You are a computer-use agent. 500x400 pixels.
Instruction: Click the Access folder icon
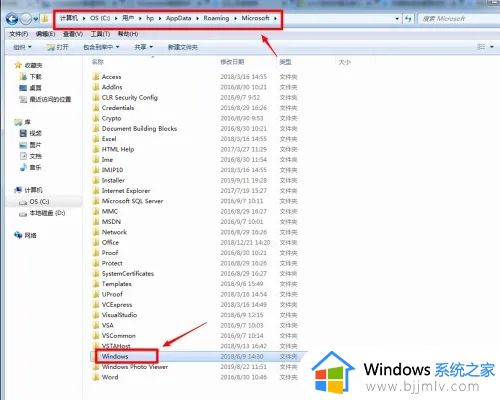tap(96, 77)
